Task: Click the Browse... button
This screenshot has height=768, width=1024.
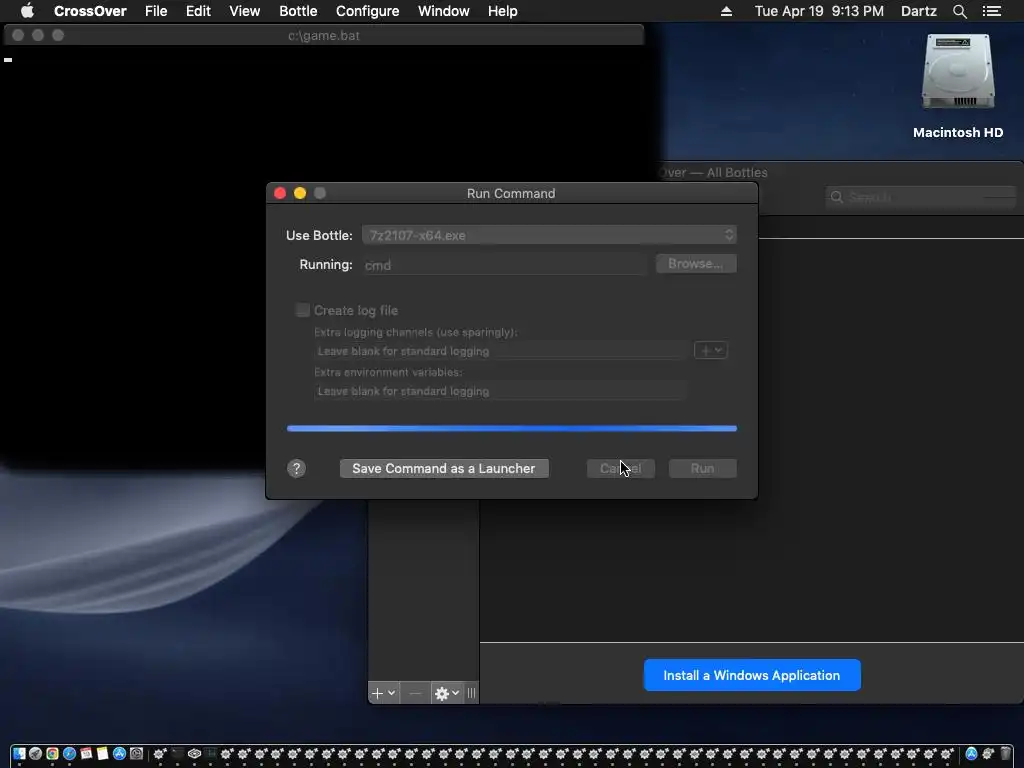Action: (x=696, y=264)
